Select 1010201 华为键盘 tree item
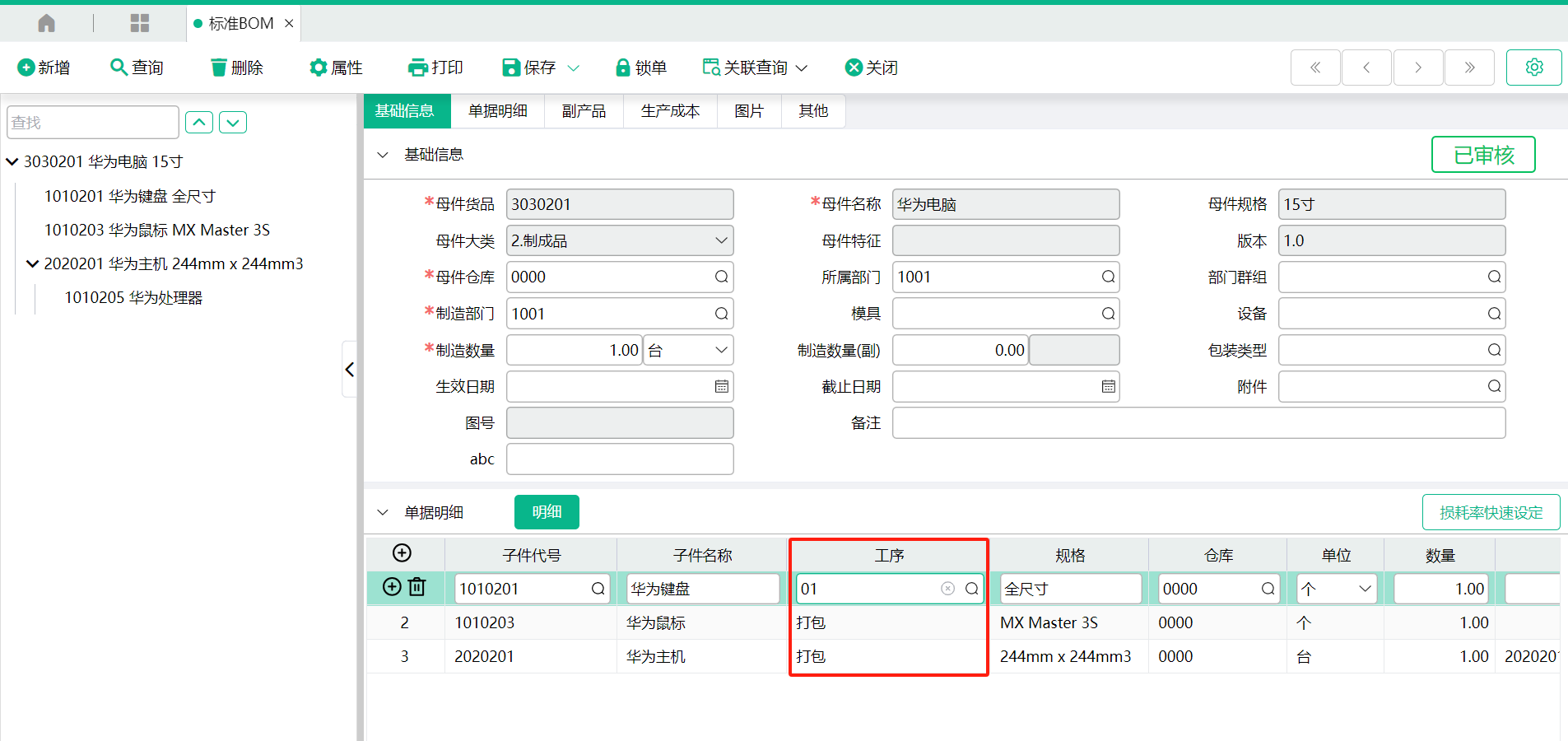1568x741 pixels. 130,196
